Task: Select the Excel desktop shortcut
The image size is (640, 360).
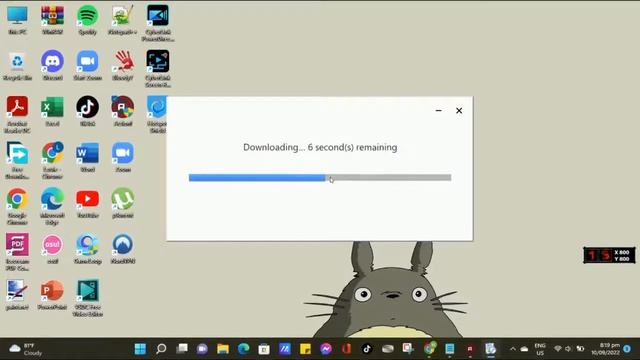Action: (x=52, y=111)
